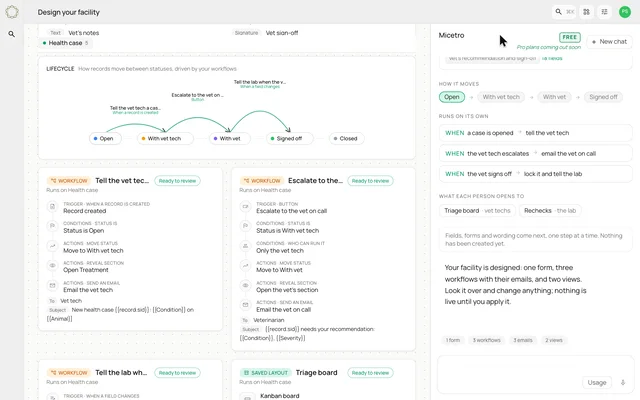640x400 pixels.
Task: Click the person icon beside Only the vet tech
Action: (245, 246)
